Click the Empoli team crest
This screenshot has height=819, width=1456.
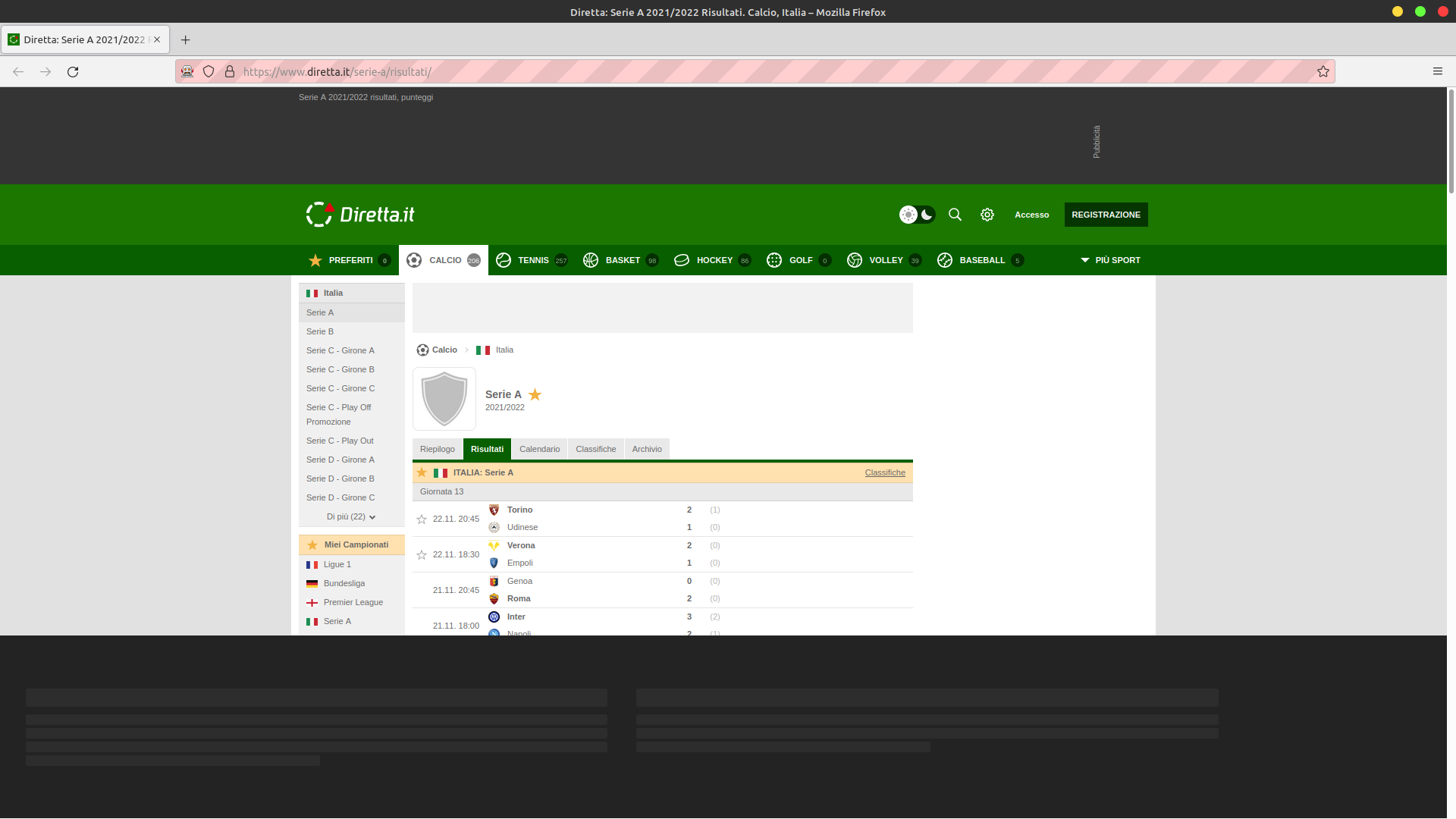click(x=494, y=563)
